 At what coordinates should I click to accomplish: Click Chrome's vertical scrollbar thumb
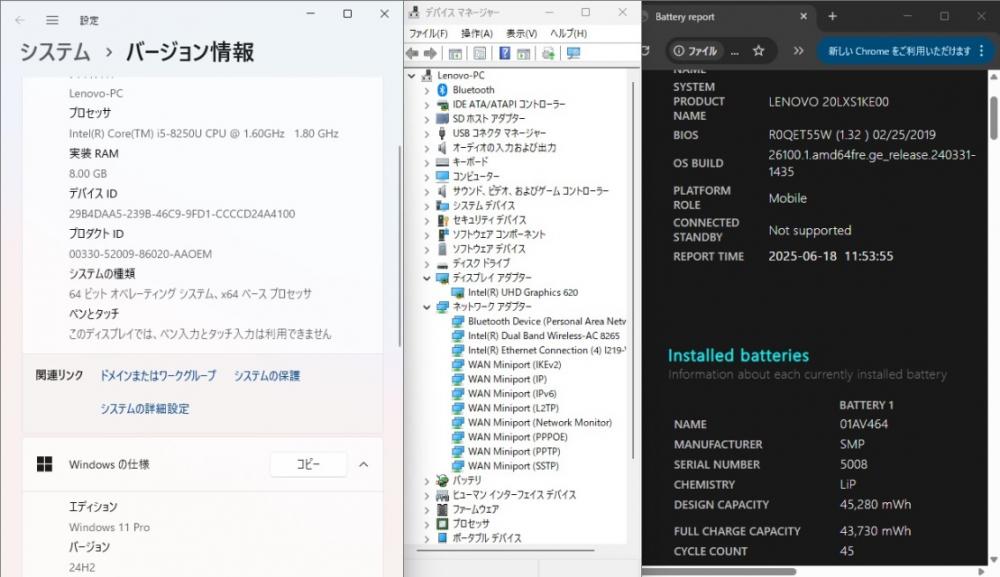pyautogui.click(x=994, y=118)
